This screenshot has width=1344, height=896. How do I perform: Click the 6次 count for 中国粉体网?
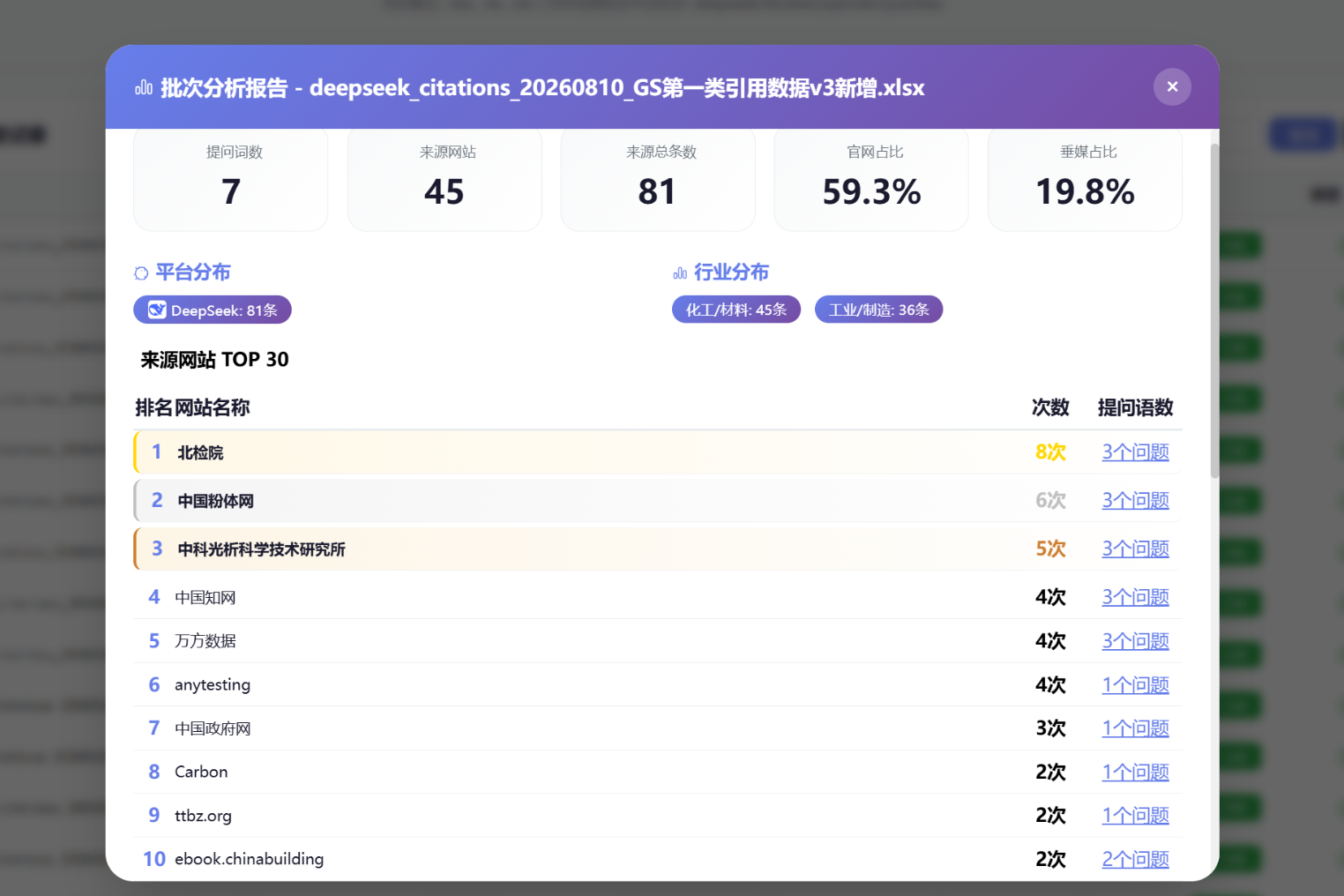click(1050, 501)
